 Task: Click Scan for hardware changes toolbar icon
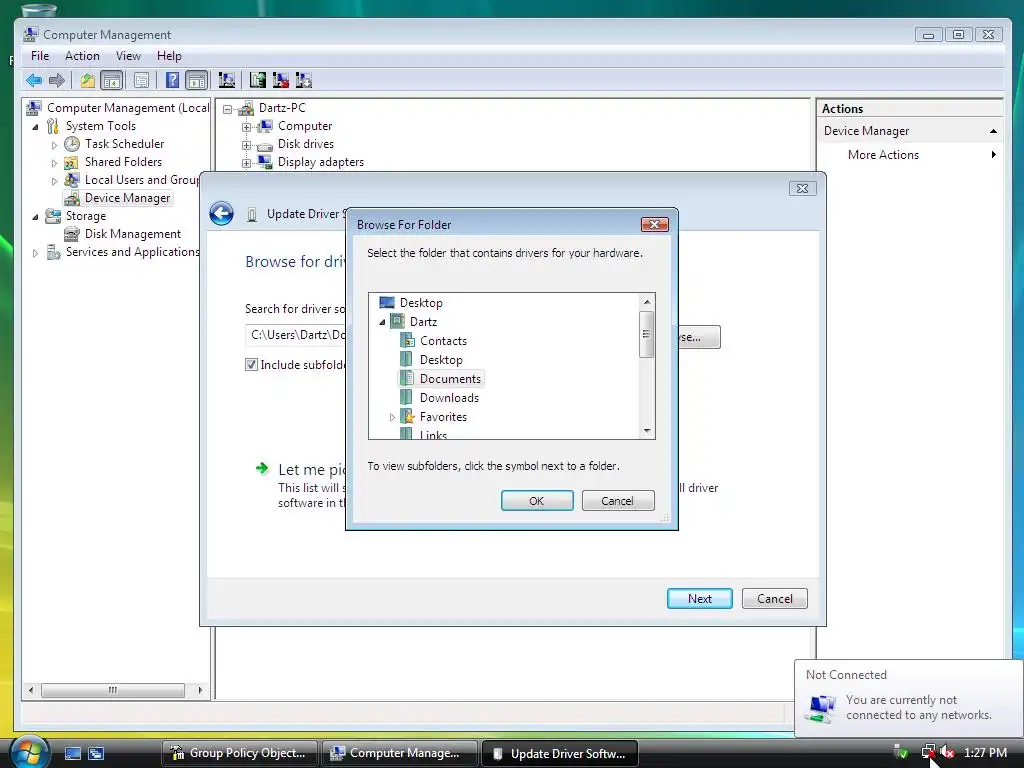click(227, 80)
